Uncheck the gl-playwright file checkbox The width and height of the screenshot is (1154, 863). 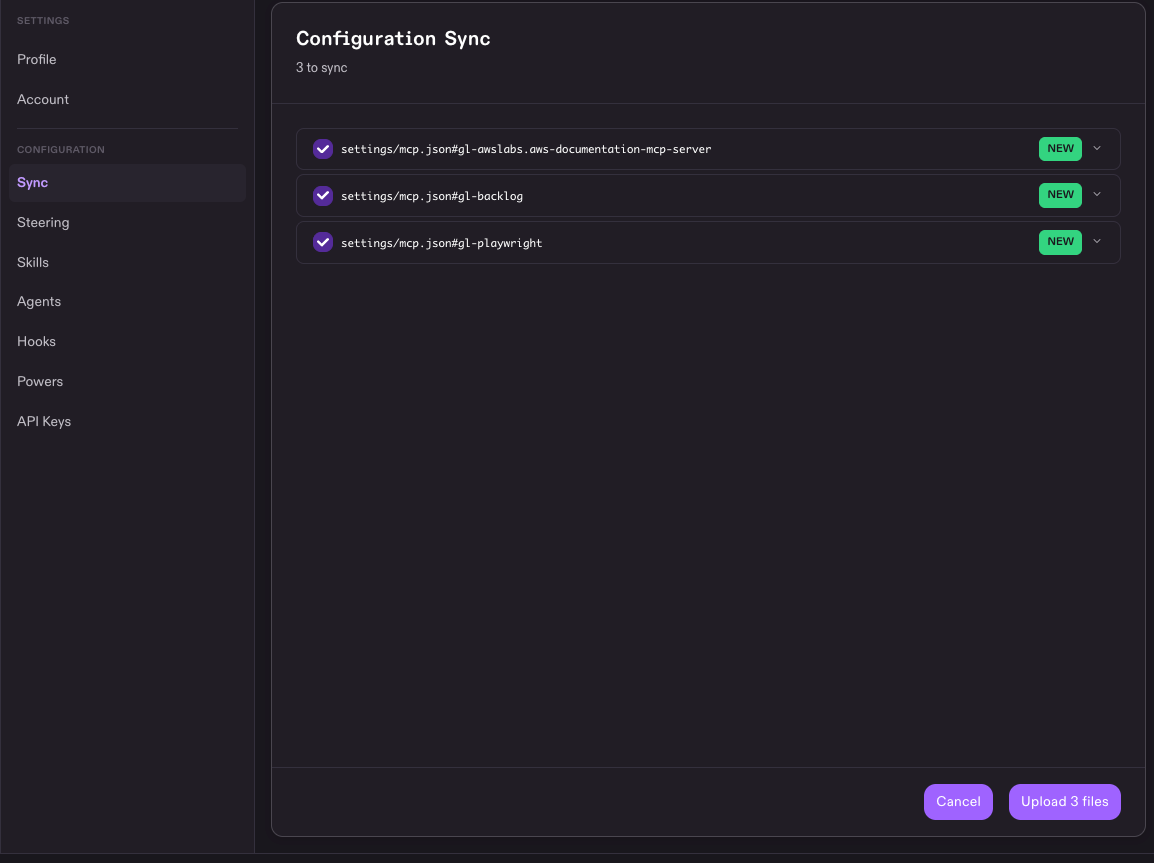pyautogui.click(x=322, y=242)
